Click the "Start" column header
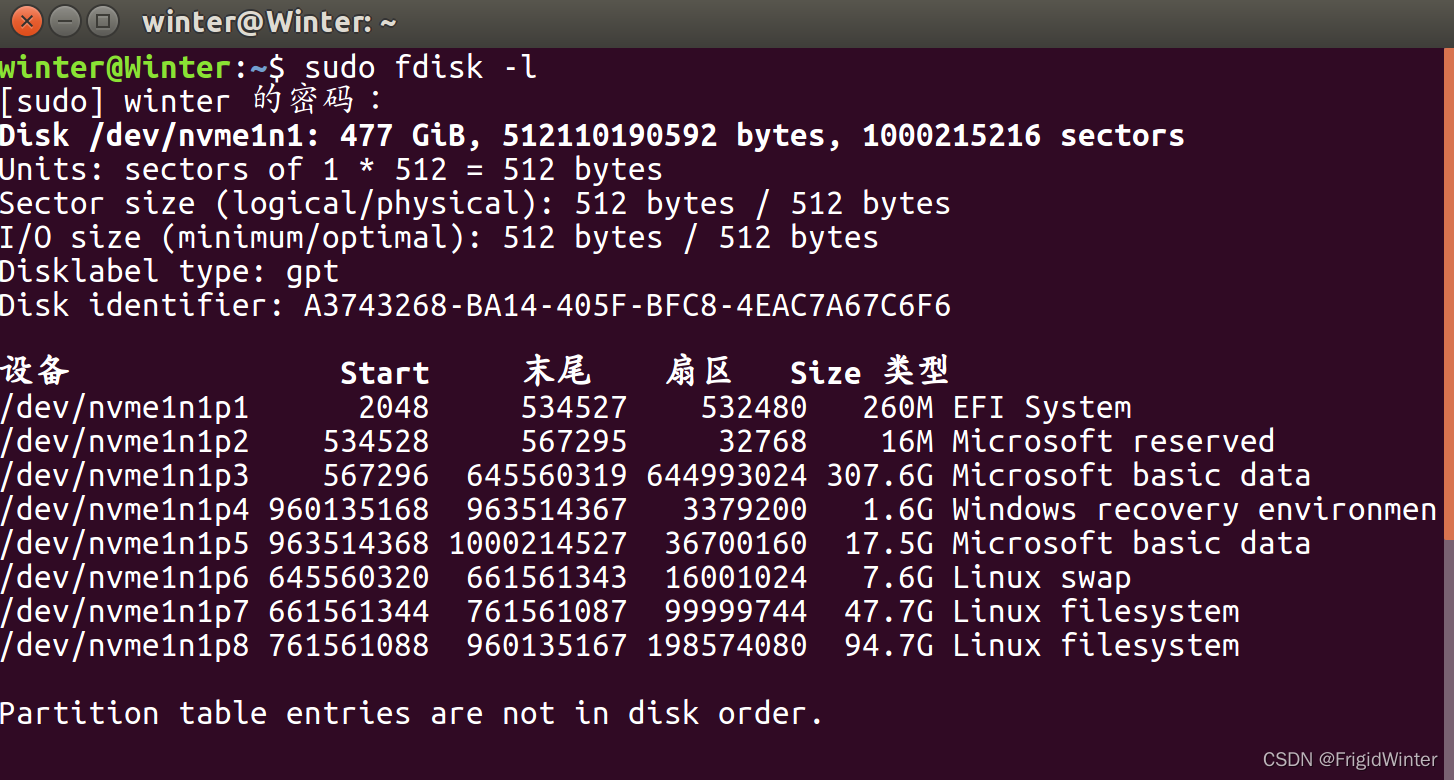 click(384, 374)
